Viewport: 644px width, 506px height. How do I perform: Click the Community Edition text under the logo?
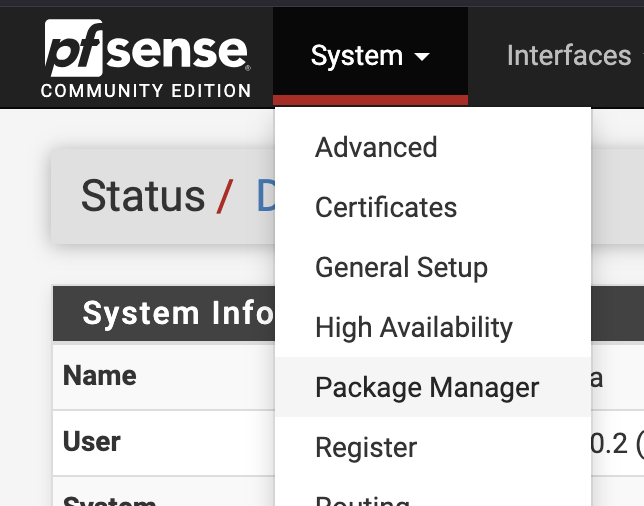146,91
